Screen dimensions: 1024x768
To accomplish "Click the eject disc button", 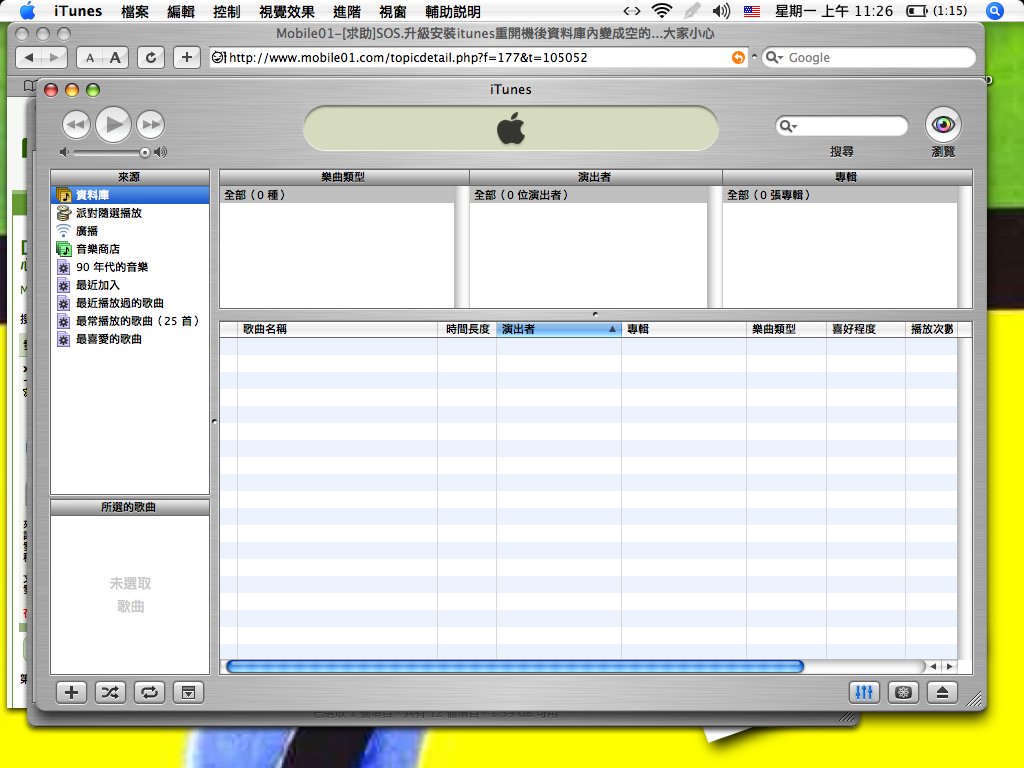I will pos(942,692).
